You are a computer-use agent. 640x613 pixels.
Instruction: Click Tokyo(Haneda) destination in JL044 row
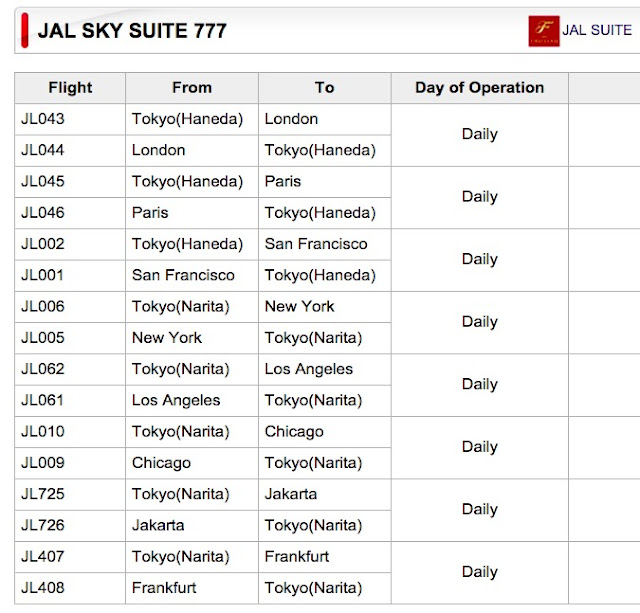click(x=320, y=151)
